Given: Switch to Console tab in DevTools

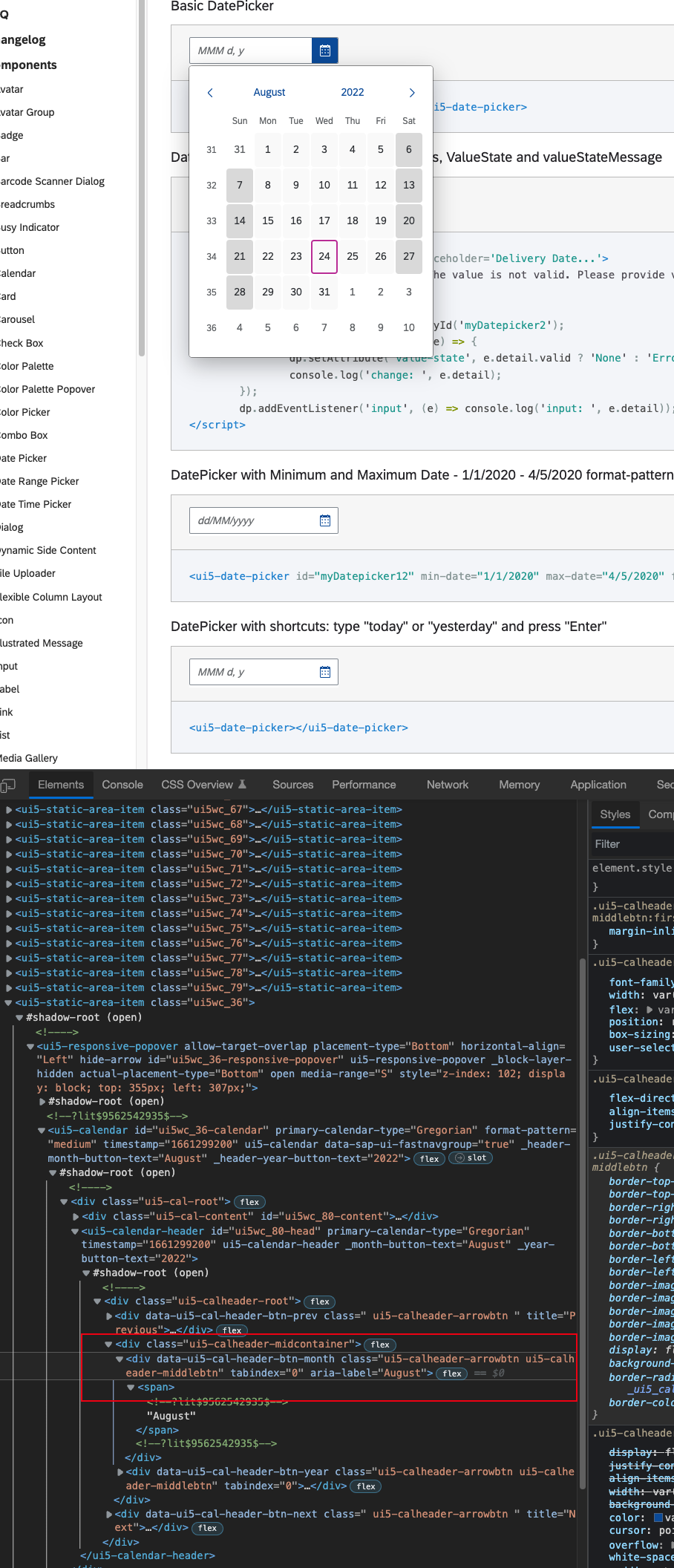Looking at the screenshot, I should [122, 785].
